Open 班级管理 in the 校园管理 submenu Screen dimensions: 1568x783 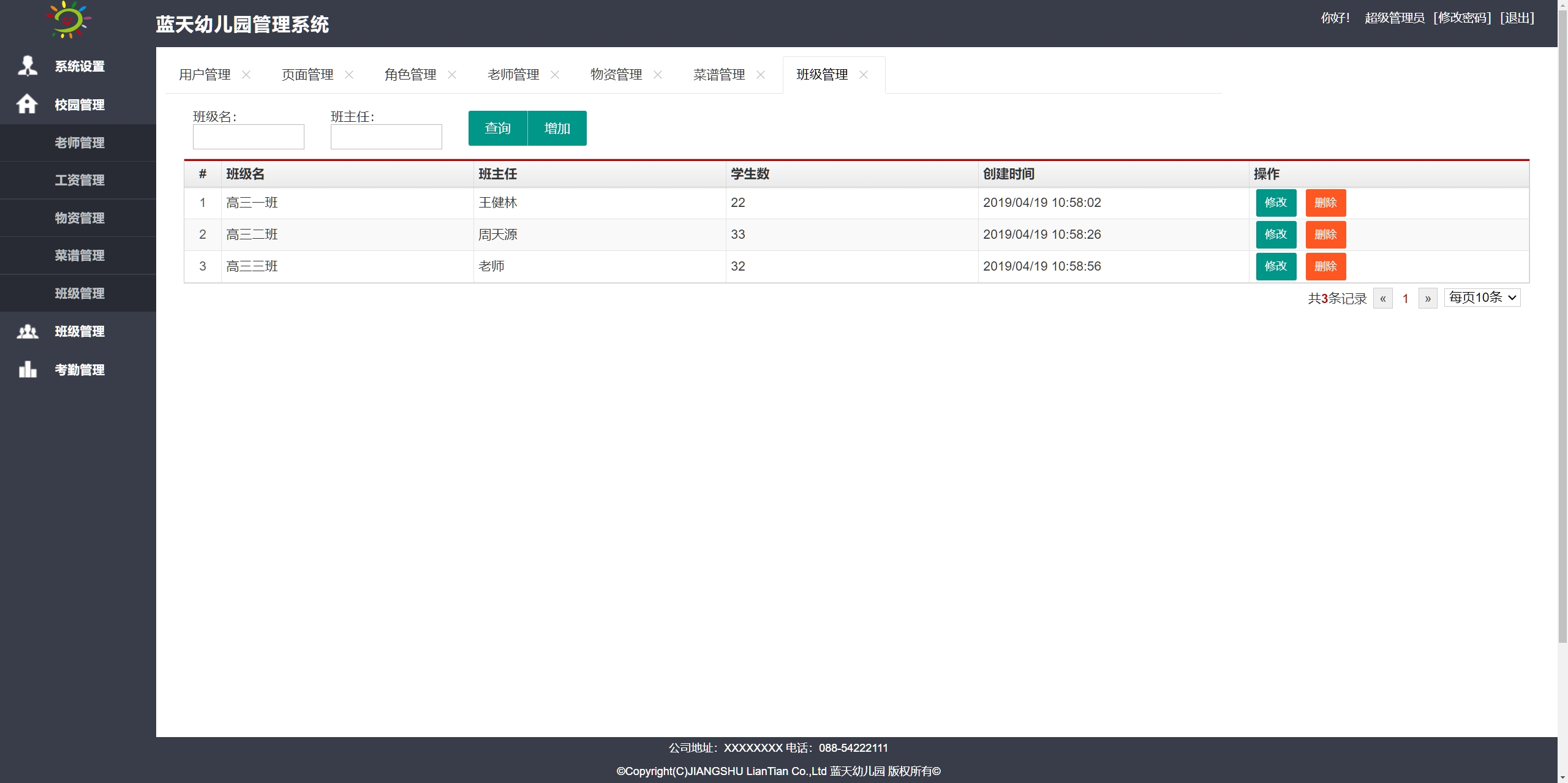click(x=78, y=293)
